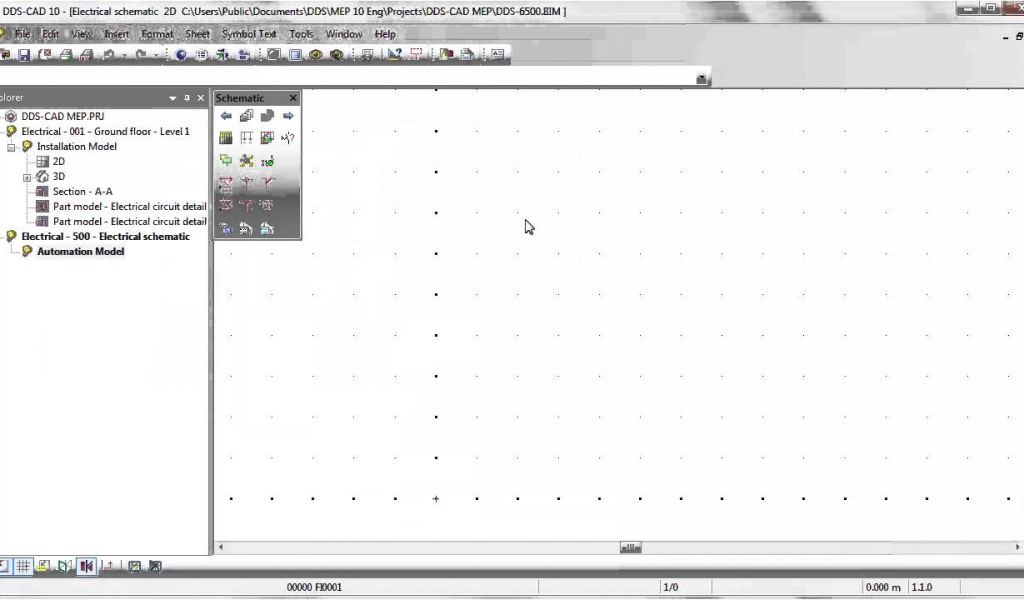Open the explorer panel dropdown arrow
The width and height of the screenshot is (1024, 600).
point(173,98)
